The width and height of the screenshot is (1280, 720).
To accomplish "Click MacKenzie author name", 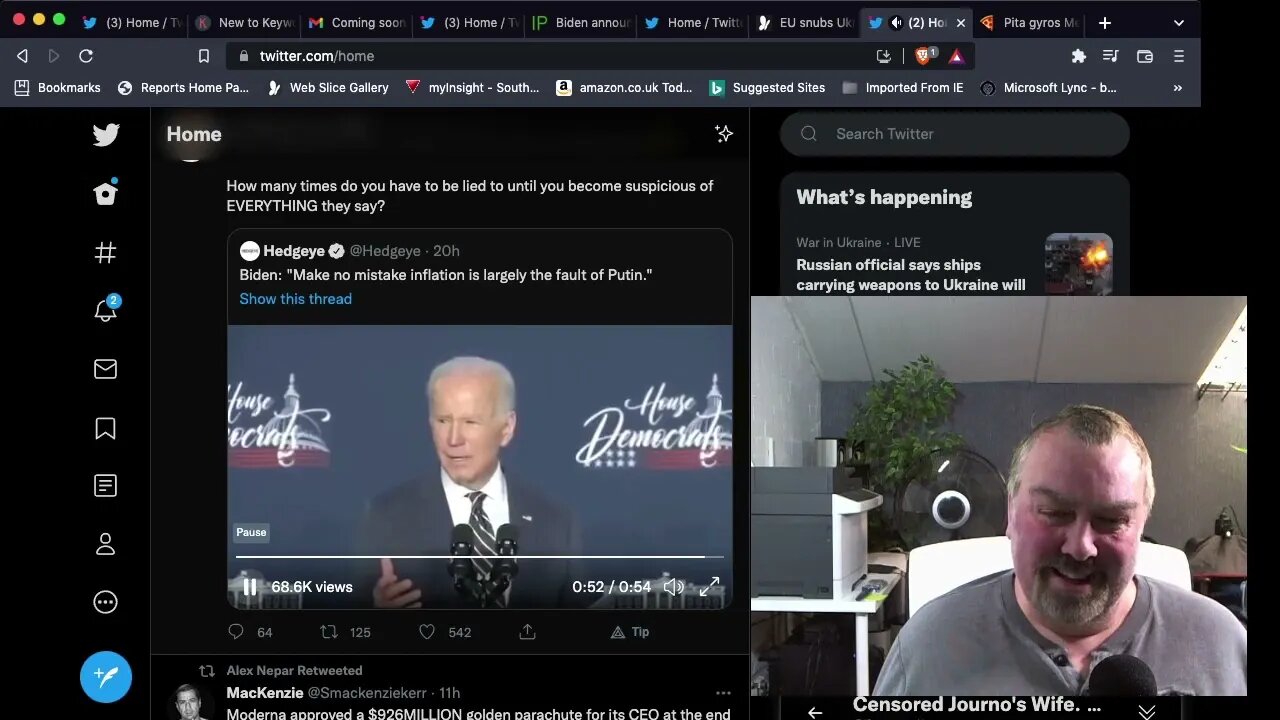I will pos(265,693).
